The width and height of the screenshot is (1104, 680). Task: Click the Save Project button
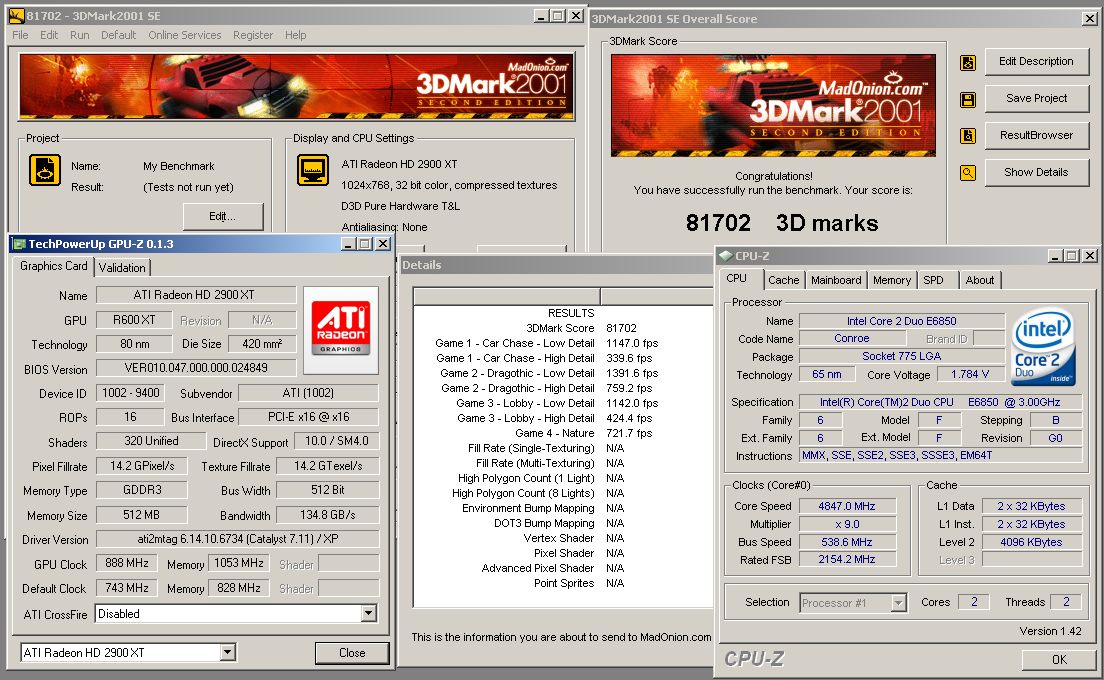tap(1036, 99)
